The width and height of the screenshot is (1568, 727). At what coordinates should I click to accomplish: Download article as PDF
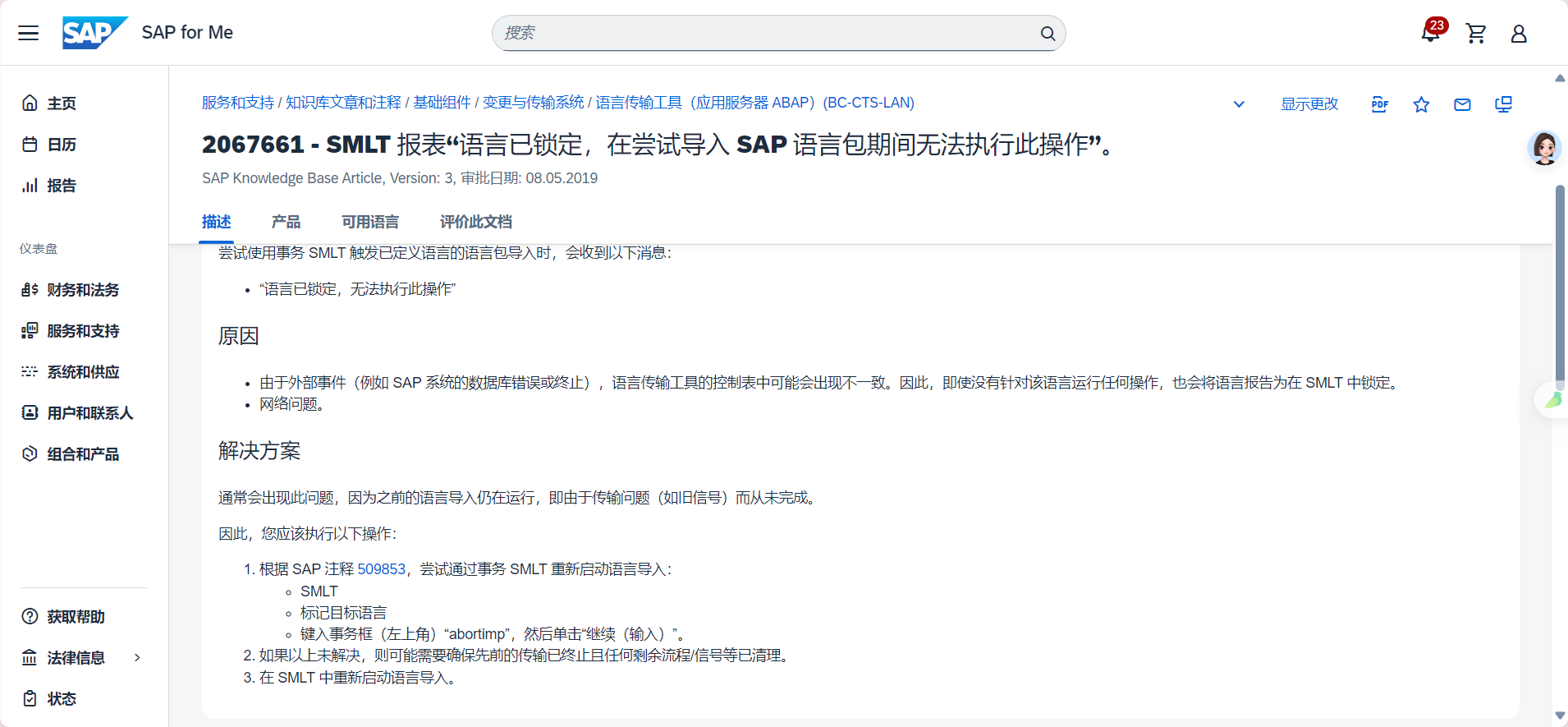[x=1380, y=104]
